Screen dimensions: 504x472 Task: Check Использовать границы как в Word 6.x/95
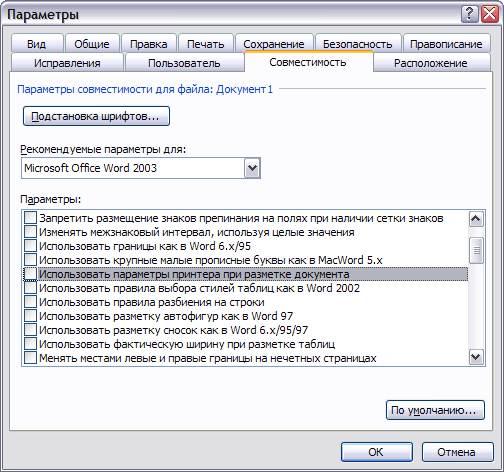coord(30,246)
